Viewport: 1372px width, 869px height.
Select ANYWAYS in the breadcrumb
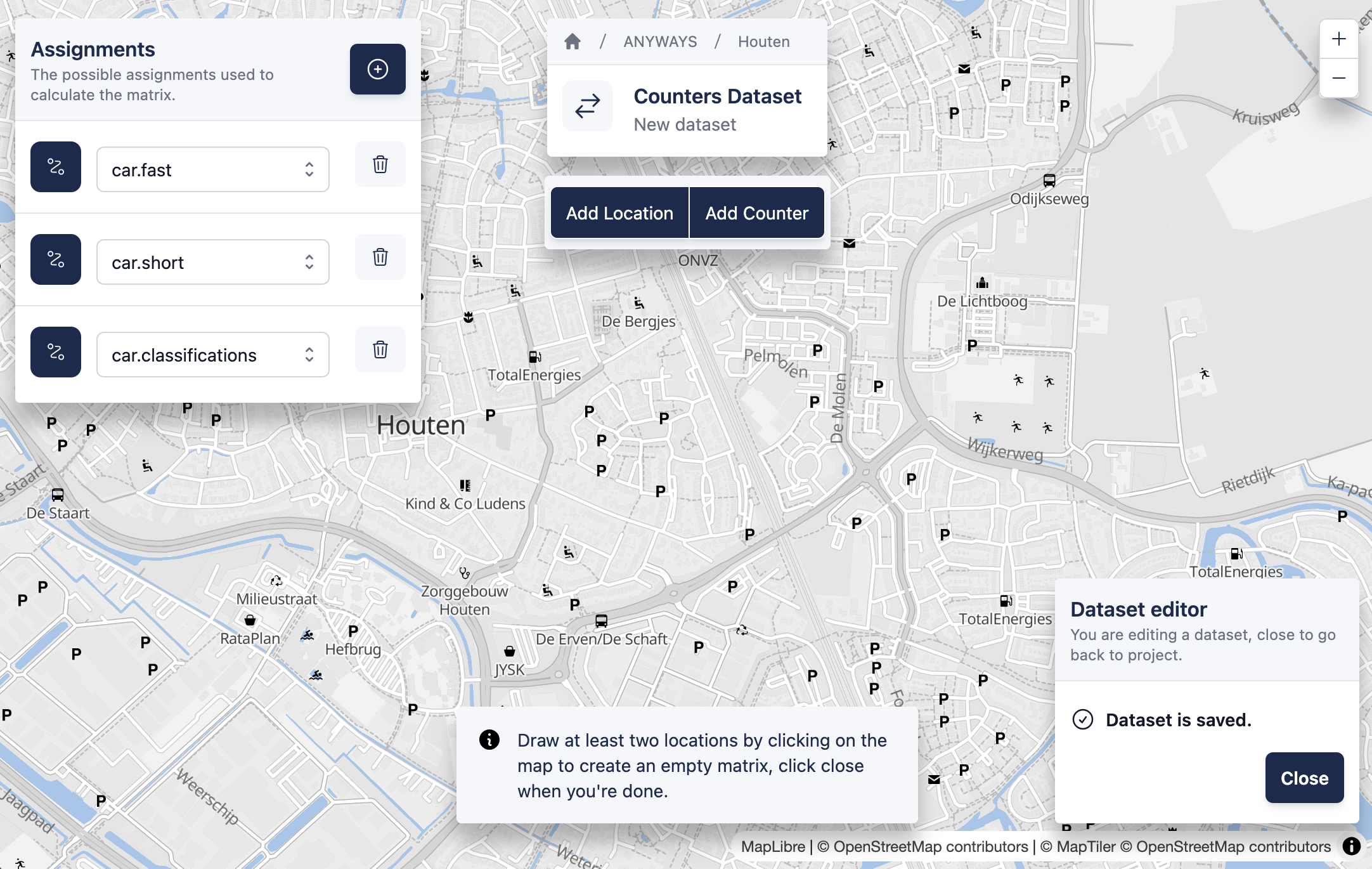pyautogui.click(x=659, y=41)
